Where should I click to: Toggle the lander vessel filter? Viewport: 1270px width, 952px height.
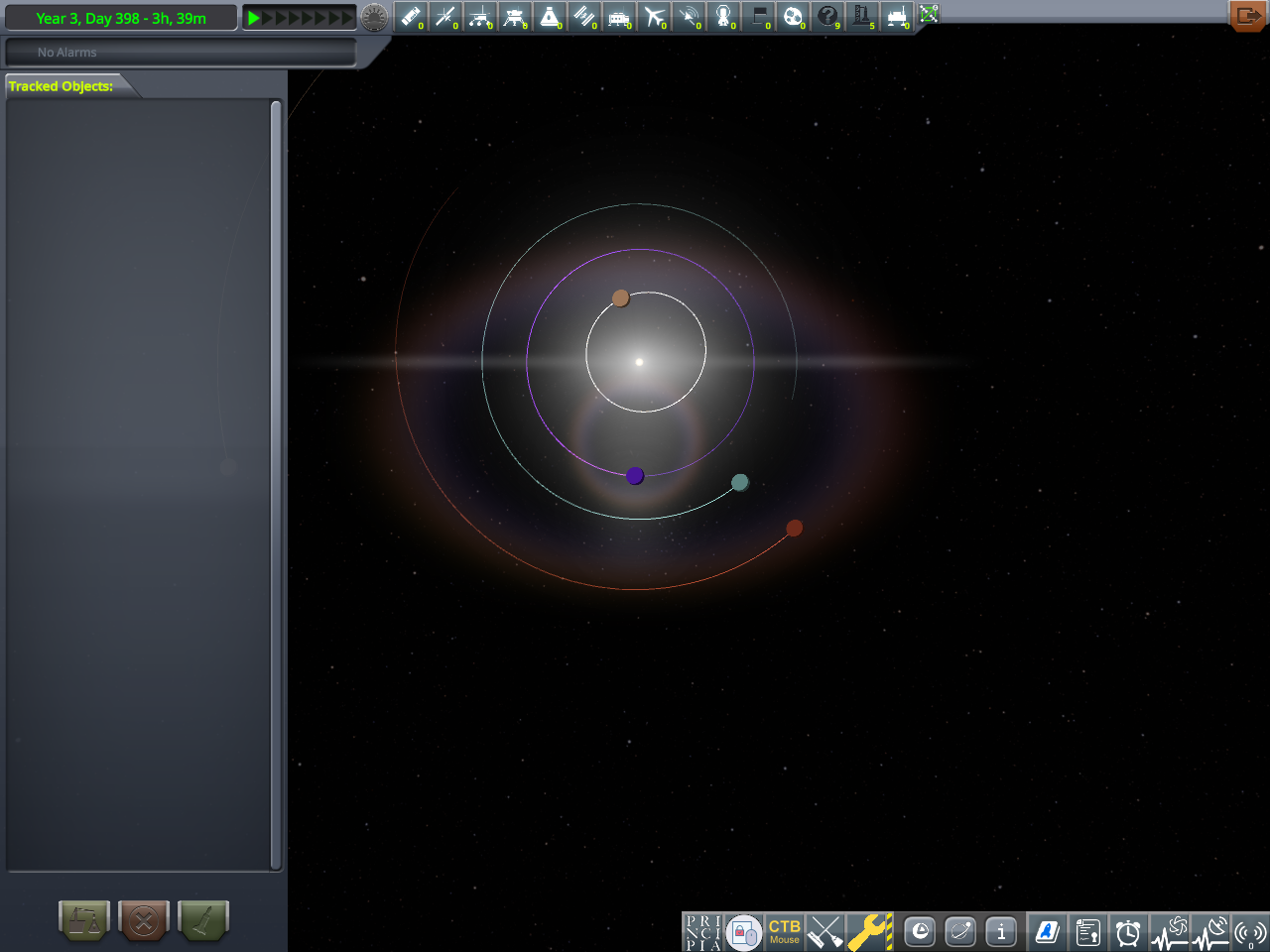click(x=515, y=17)
